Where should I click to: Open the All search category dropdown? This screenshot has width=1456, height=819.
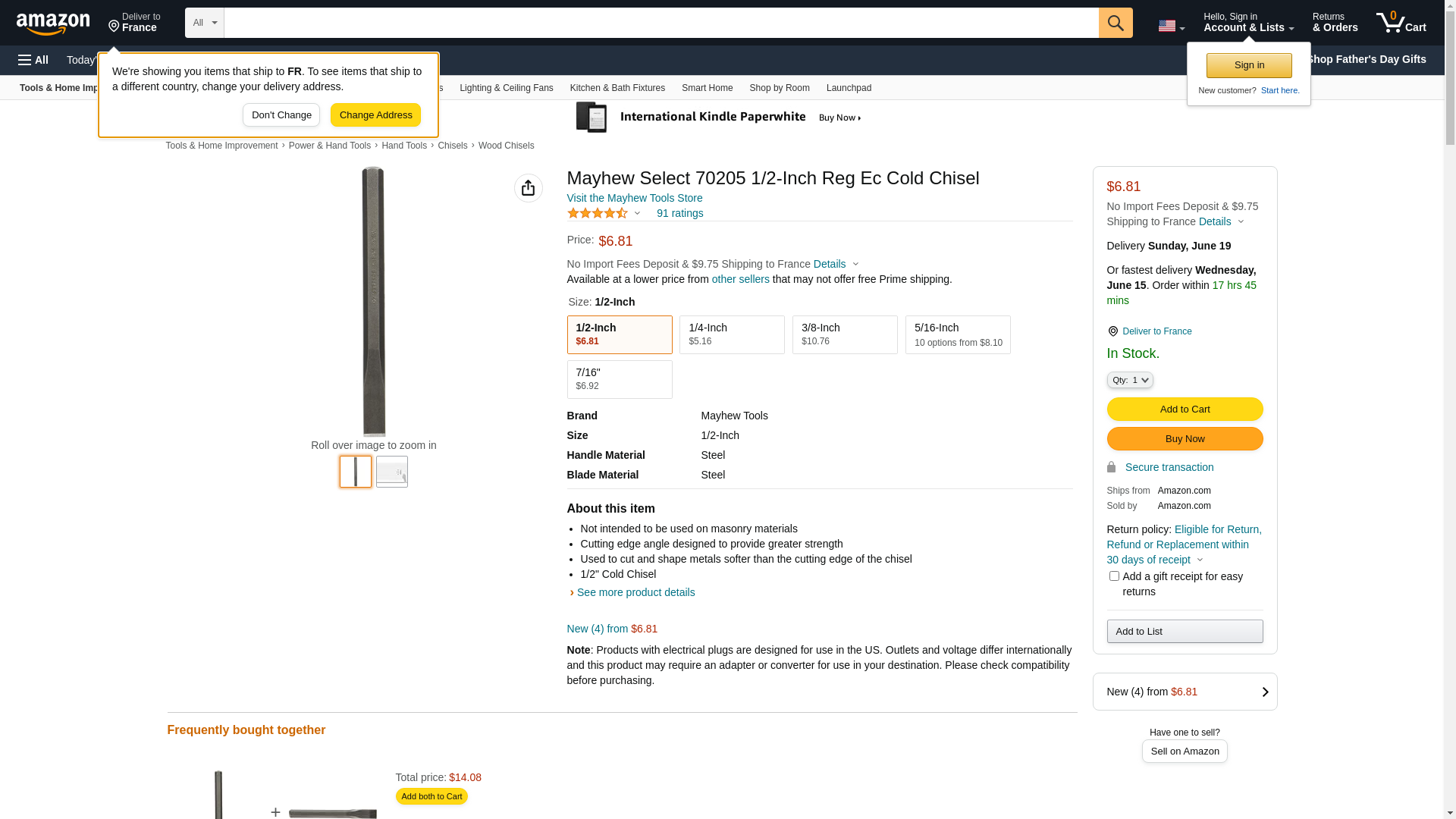click(205, 23)
